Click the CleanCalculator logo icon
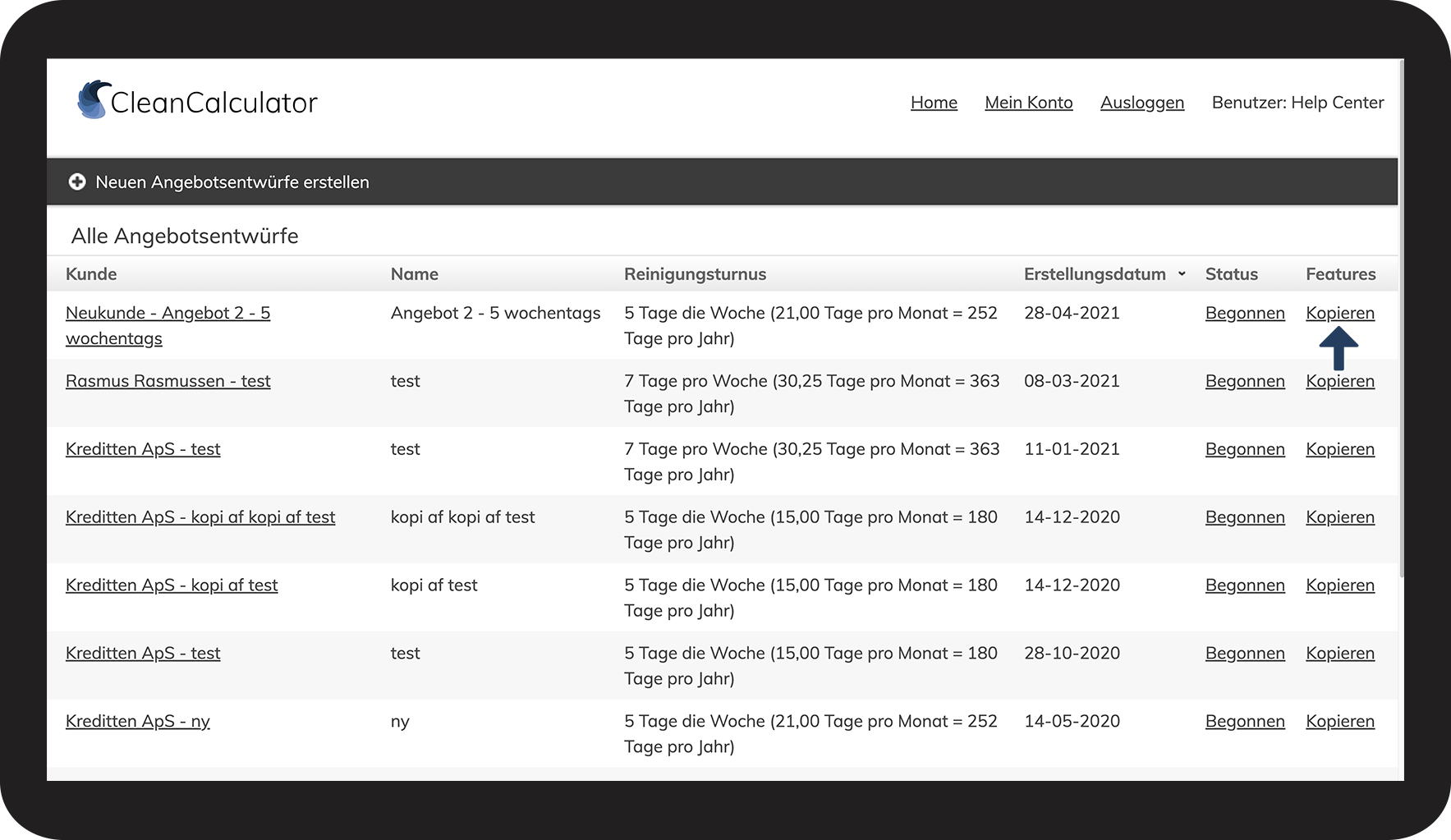 coord(94,100)
